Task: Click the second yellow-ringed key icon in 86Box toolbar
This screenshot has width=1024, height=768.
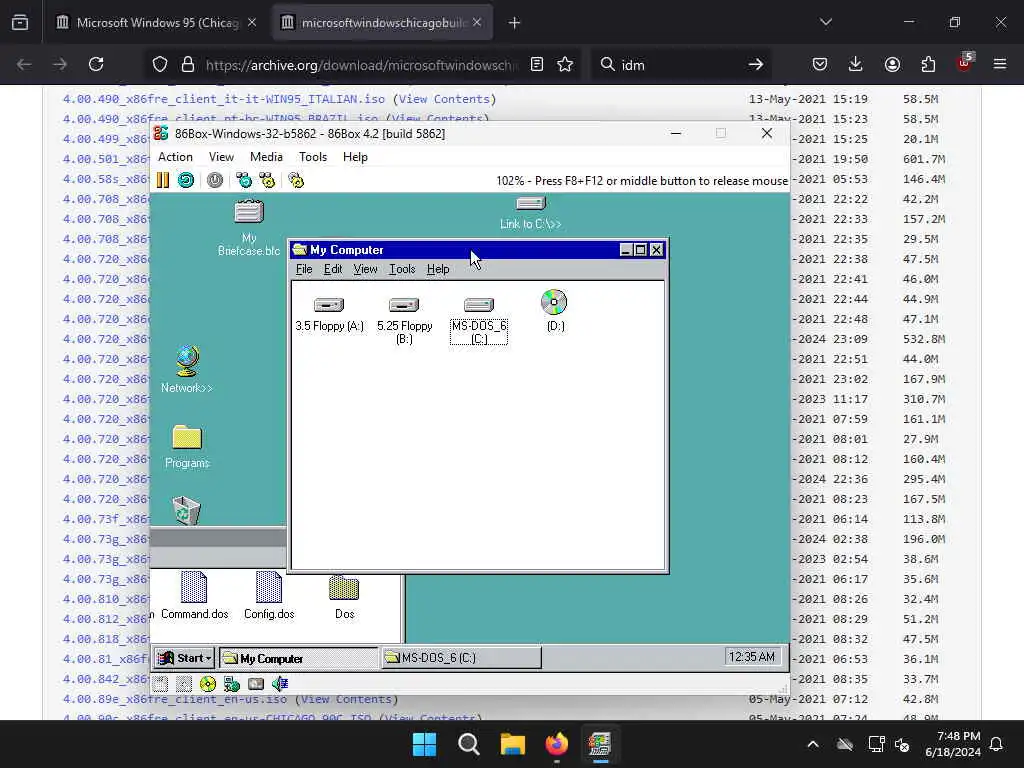Action: coord(267,180)
